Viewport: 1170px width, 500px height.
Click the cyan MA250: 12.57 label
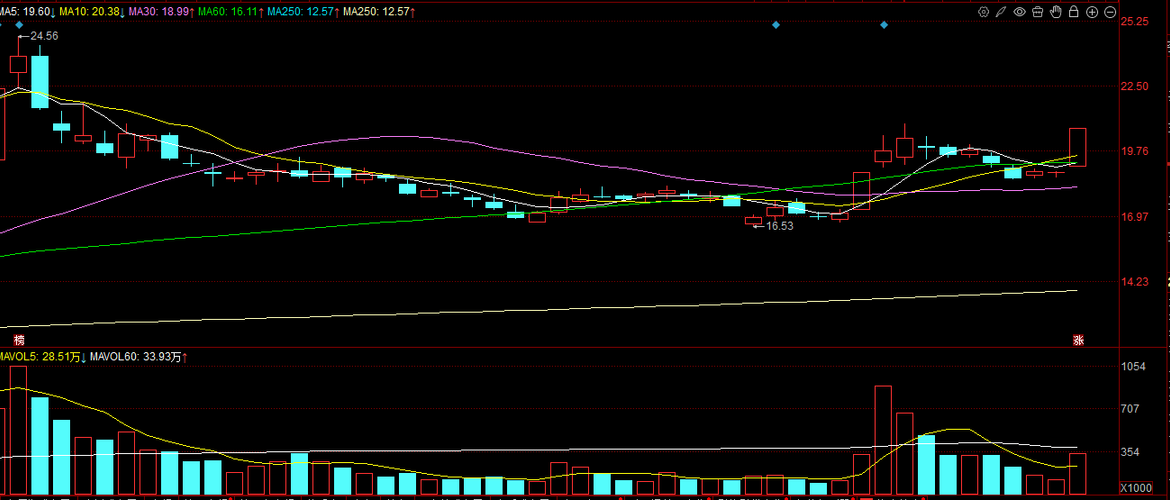pyautogui.click(x=304, y=11)
